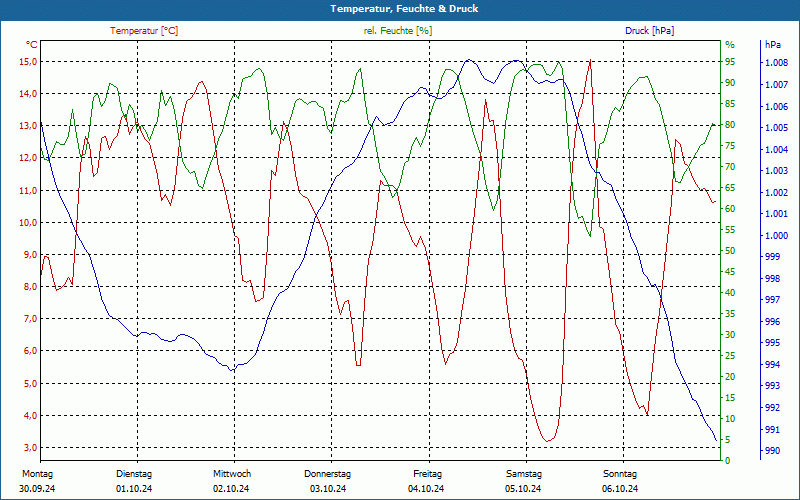This screenshot has height=500, width=800.
Task: Click the 'Dienstag' day label
Action: pos(134,473)
